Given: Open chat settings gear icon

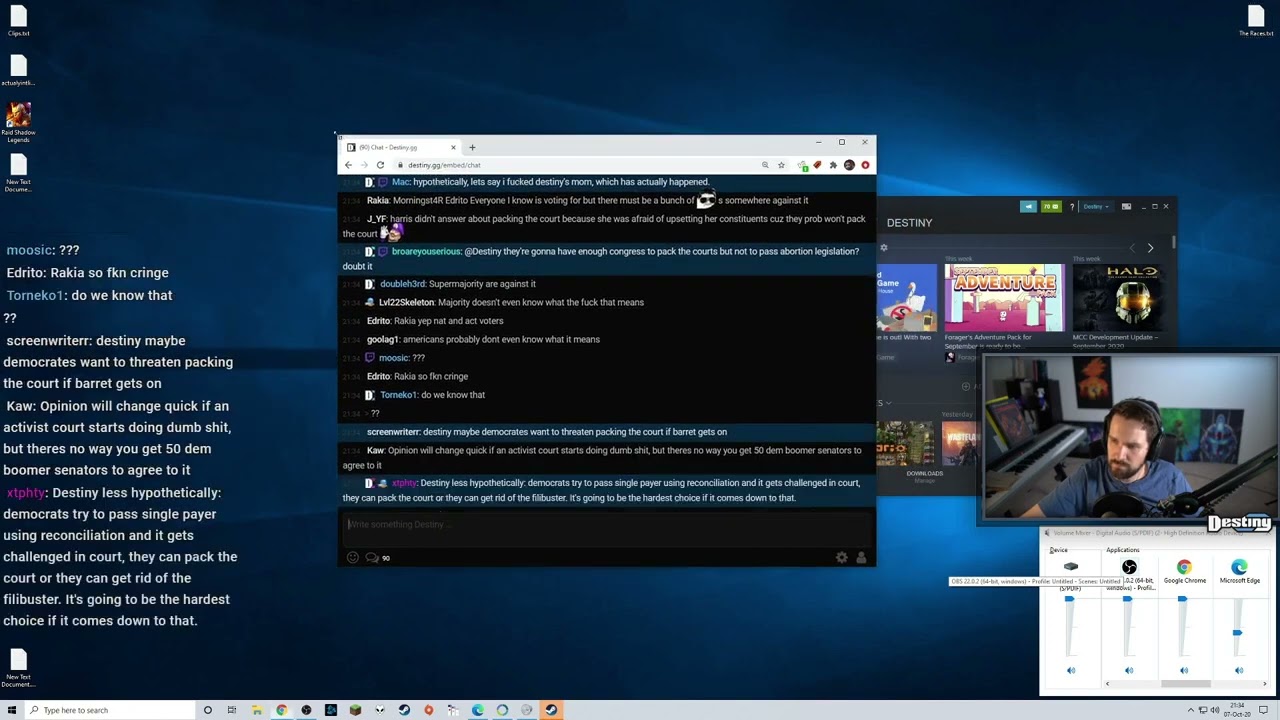Looking at the screenshot, I should tap(842, 558).
